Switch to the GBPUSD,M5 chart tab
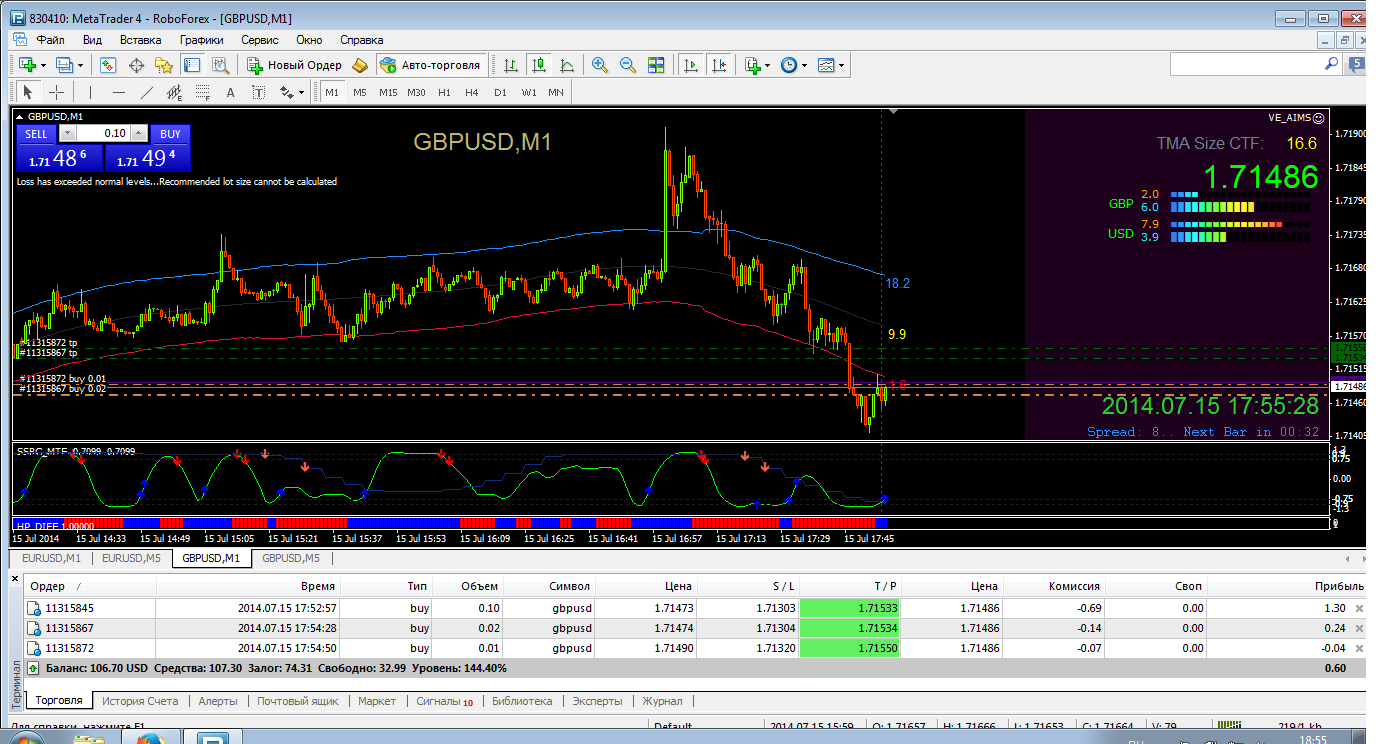Viewport: 1382px width, 744px height. click(x=290, y=558)
